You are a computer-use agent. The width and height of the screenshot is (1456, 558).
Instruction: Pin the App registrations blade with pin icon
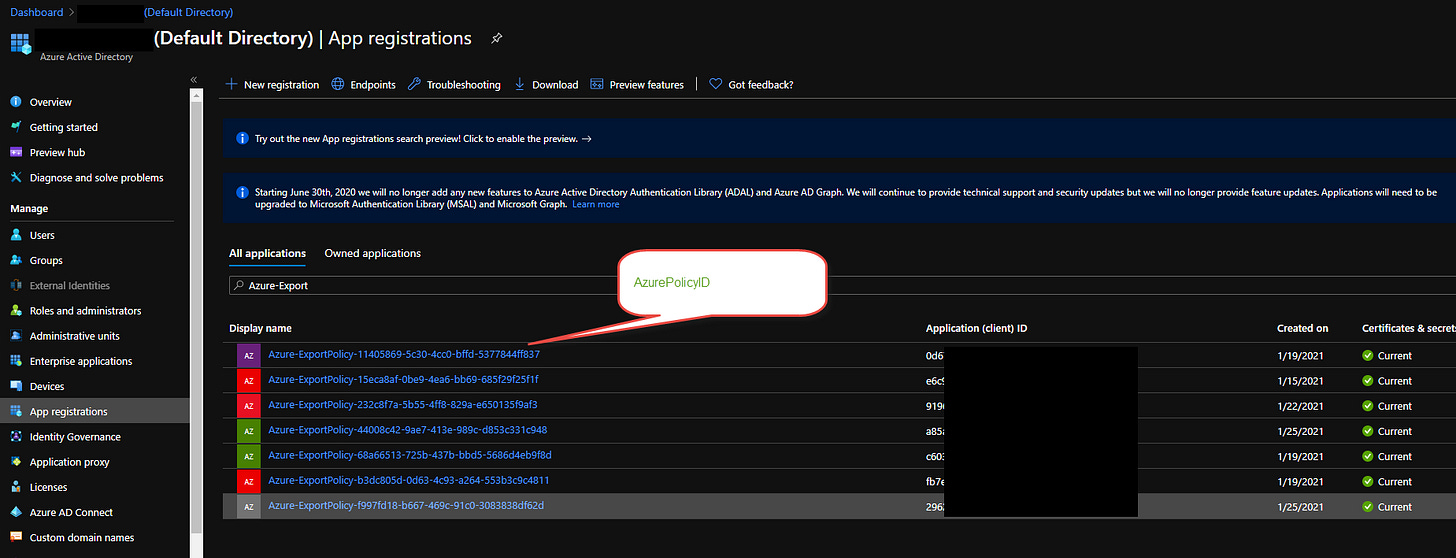(497, 38)
